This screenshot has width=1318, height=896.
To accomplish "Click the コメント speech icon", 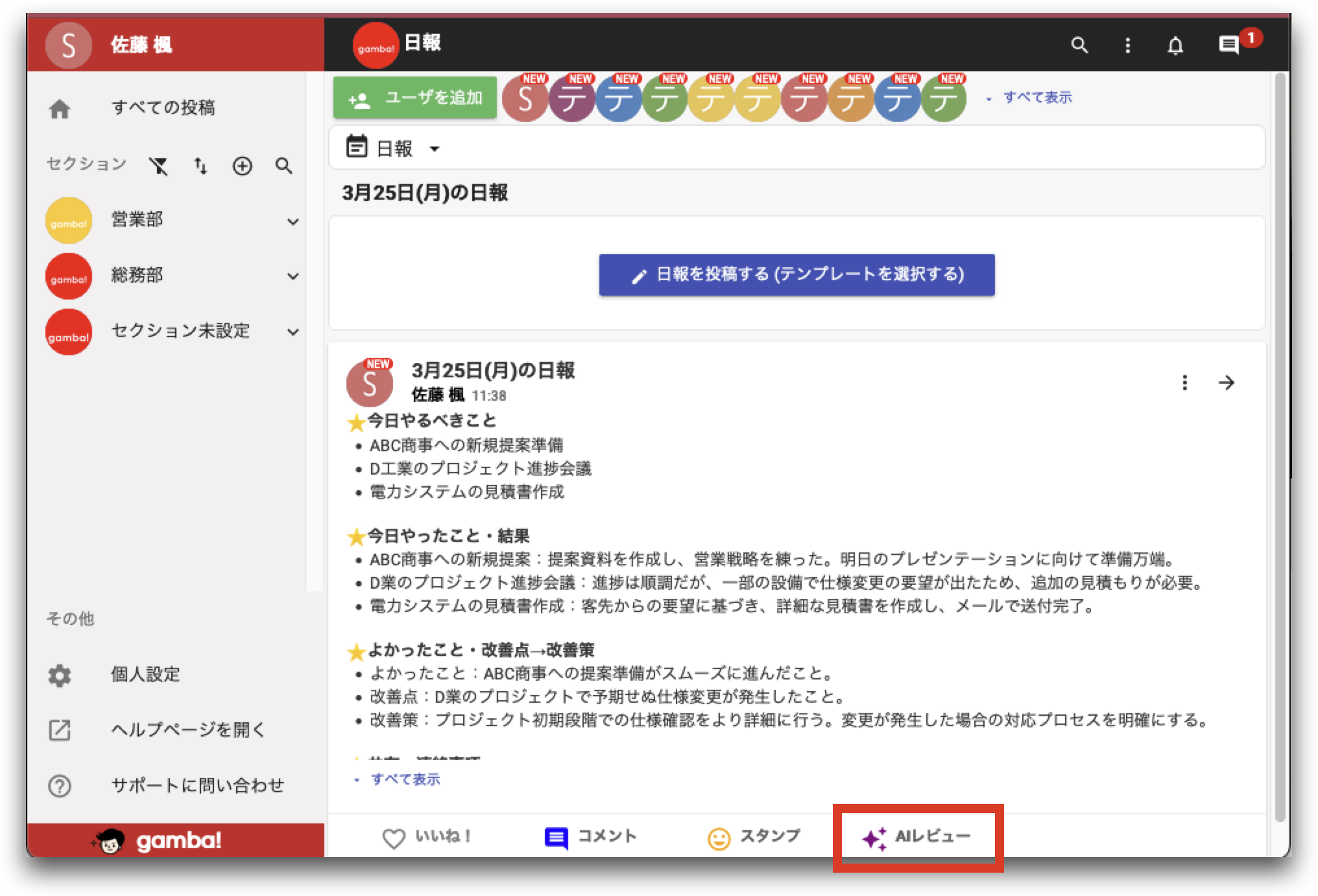I will pyautogui.click(x=556, y=838).
